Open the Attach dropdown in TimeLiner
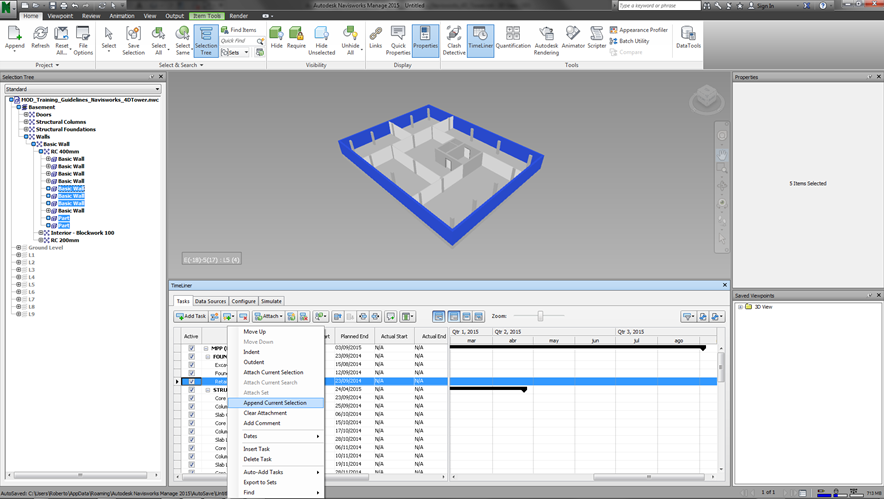The height and width of the screenshot is (499, 884). coord(268,316)
